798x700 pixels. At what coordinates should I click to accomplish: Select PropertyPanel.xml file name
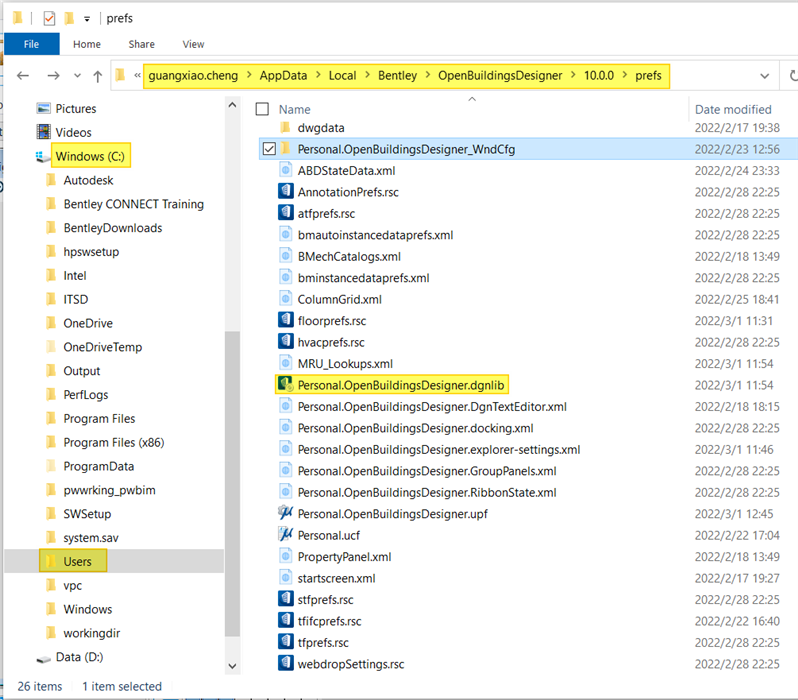(x=345, y=557)
